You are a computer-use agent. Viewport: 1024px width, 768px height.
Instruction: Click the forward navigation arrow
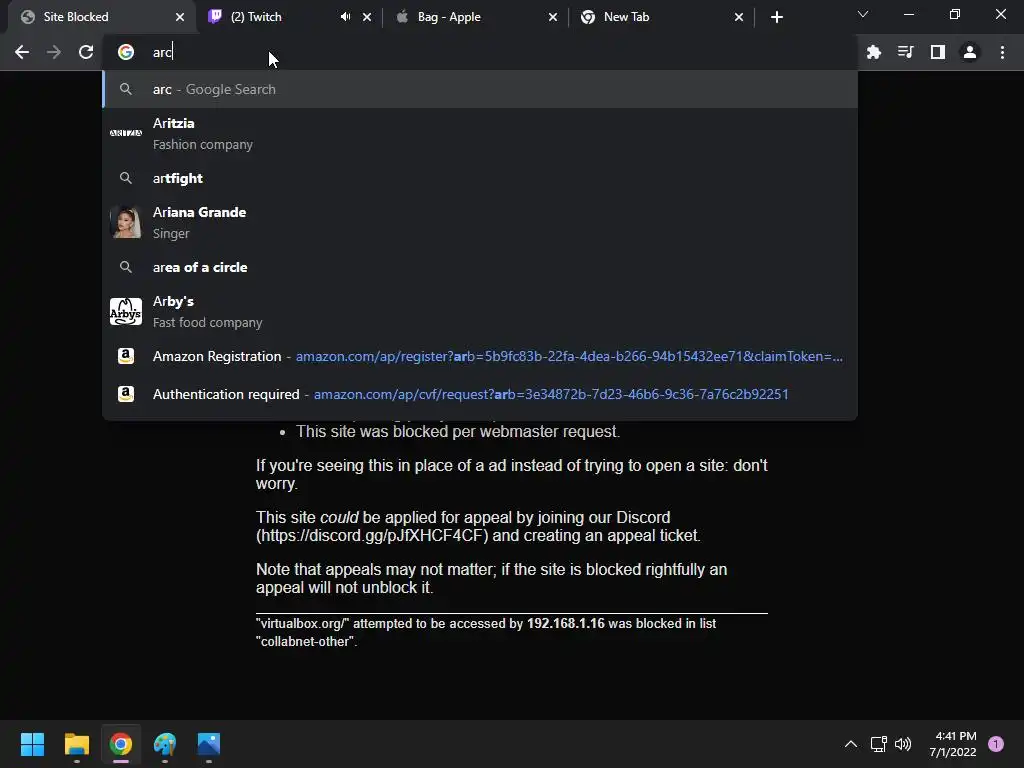click(x=54, y=52)
